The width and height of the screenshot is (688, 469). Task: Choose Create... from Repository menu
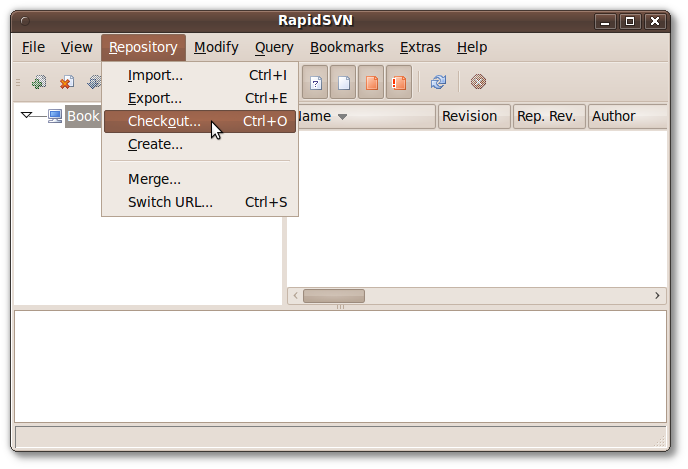point(200,144)
